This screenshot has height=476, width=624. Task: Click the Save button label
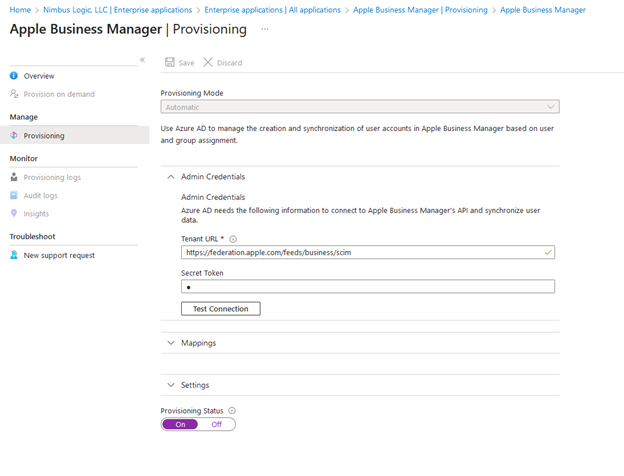(187, 63)
